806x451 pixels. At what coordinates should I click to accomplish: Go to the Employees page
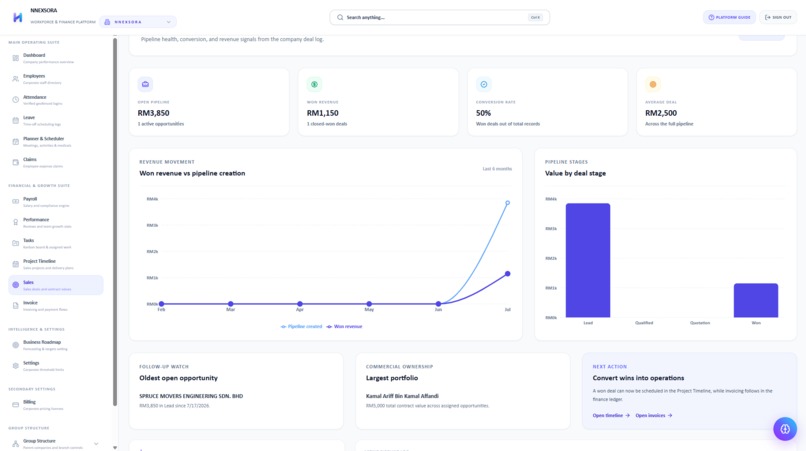pyautogui.click(x=56, y=79)
